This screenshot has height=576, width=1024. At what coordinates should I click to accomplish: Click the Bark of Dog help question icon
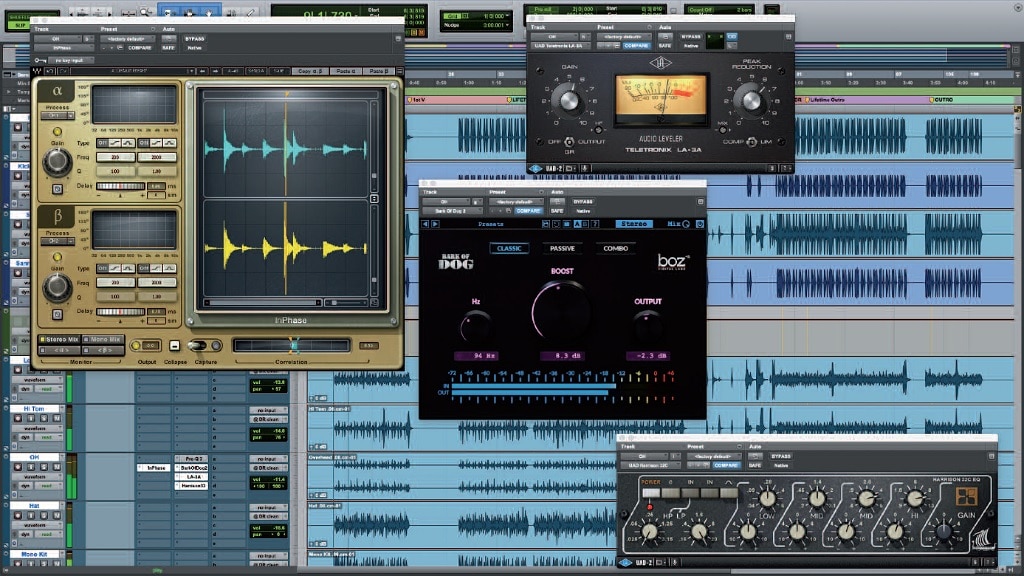pyautogui.click(x=595, y=224)
